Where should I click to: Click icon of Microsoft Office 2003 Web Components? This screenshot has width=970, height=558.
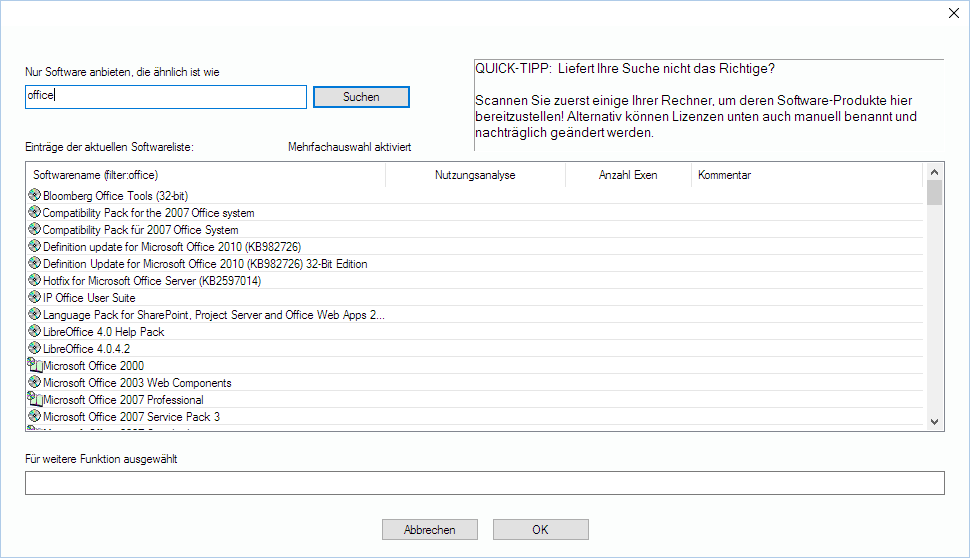click(35, 382)
